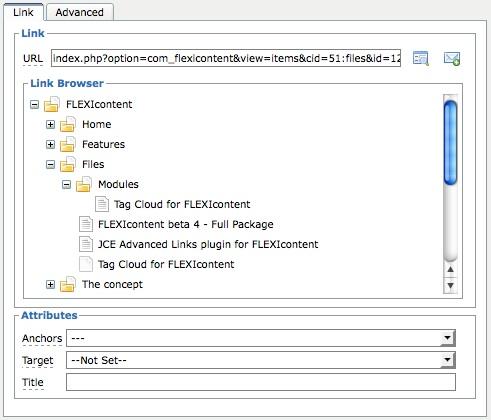Image resolution: width=491 pixels, height=420 pixels.
Task: Open the Target dropdown showing Not Set
Action: coord(261,360)
